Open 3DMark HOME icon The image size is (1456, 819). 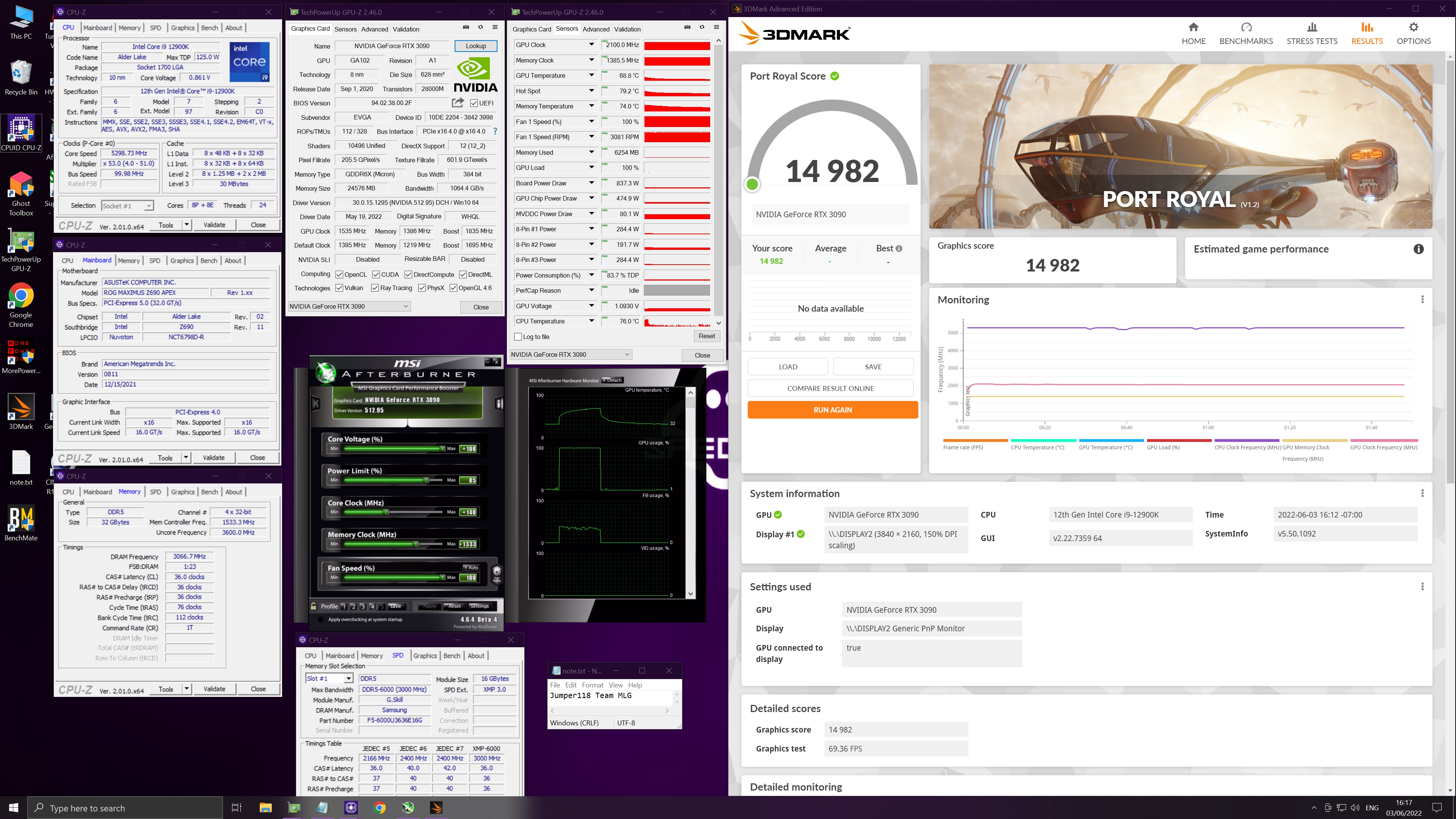[1193, 27]
